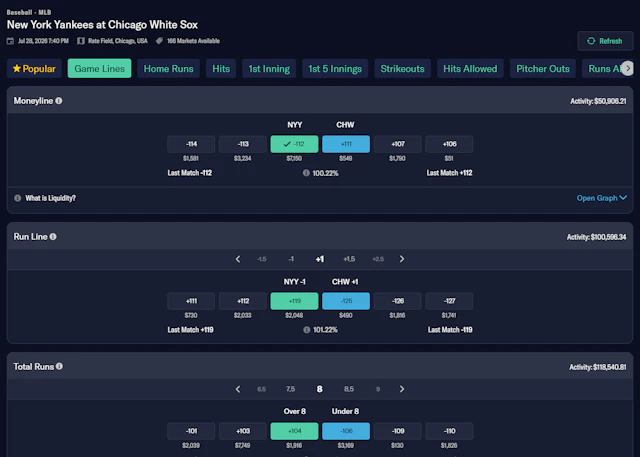The height and width of the screenshot is (457, 640).
Task: Select the Moneyline -114 odds button
Action: pos(191,144)
